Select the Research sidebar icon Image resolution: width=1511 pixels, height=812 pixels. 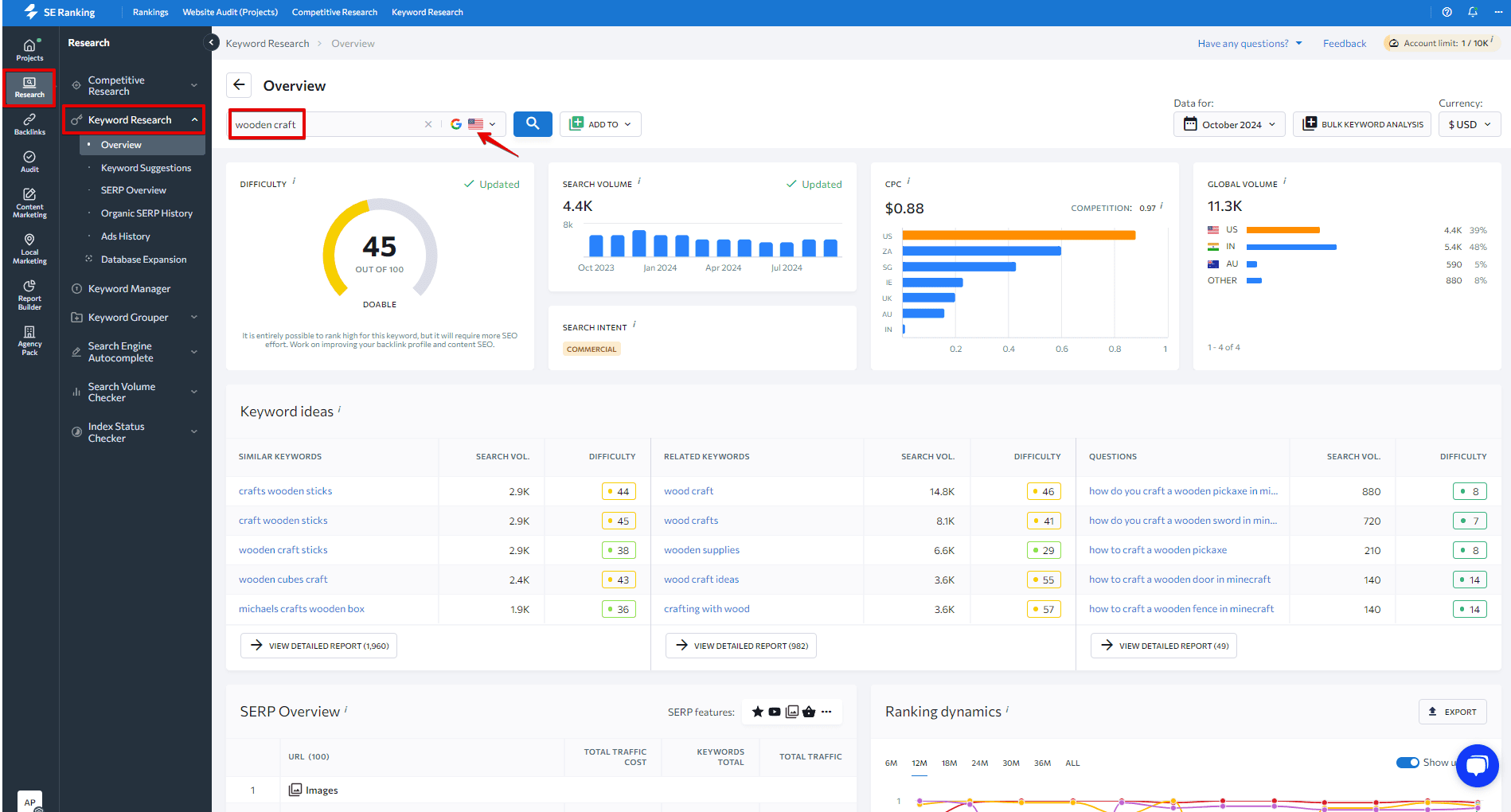coord(29,88)
